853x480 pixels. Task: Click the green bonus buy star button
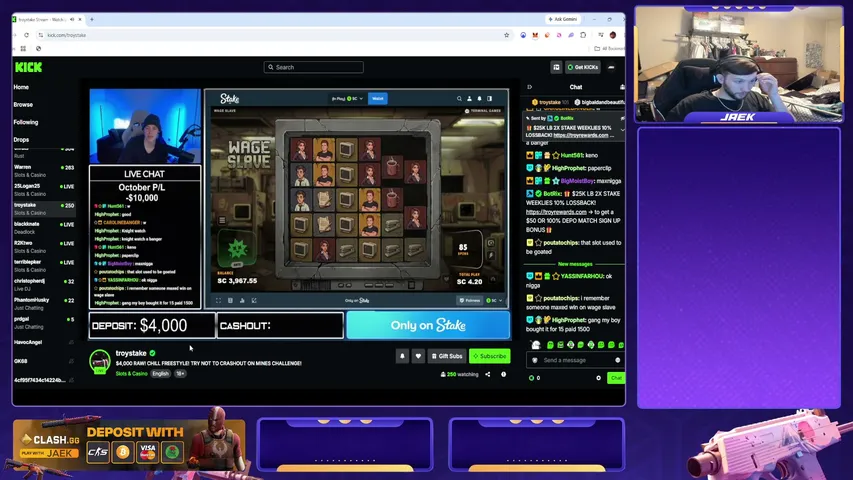(237, 249)
